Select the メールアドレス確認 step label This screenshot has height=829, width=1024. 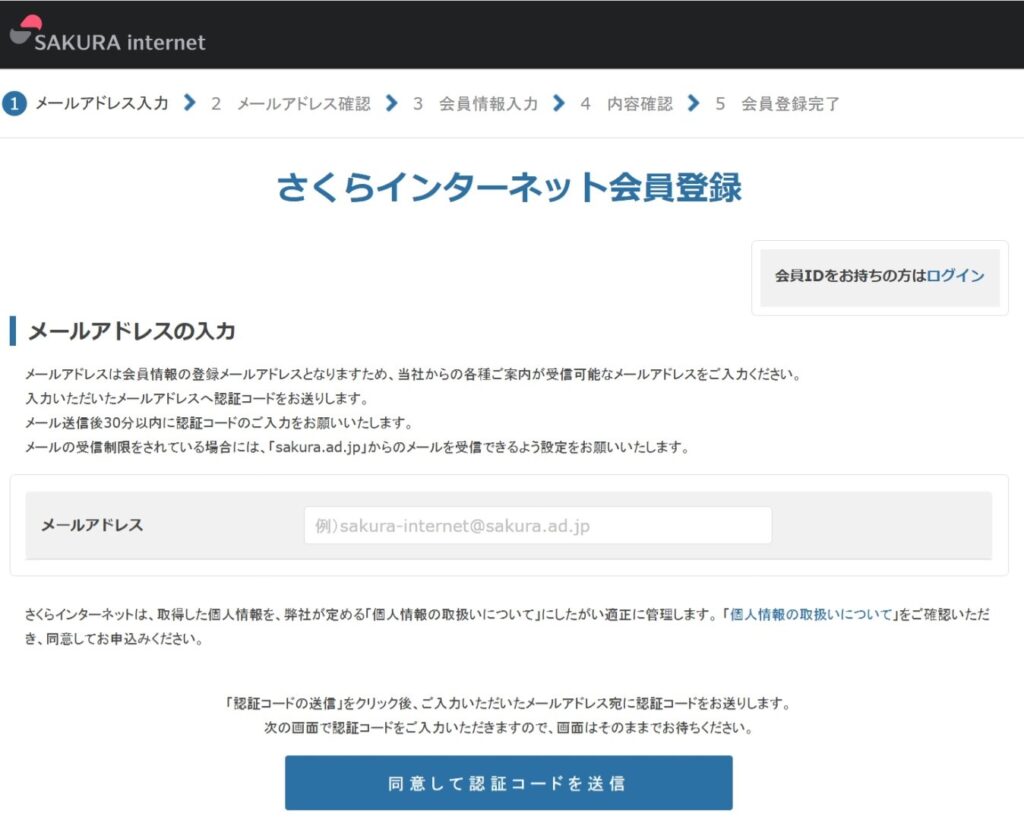click(x=303, y=104)
